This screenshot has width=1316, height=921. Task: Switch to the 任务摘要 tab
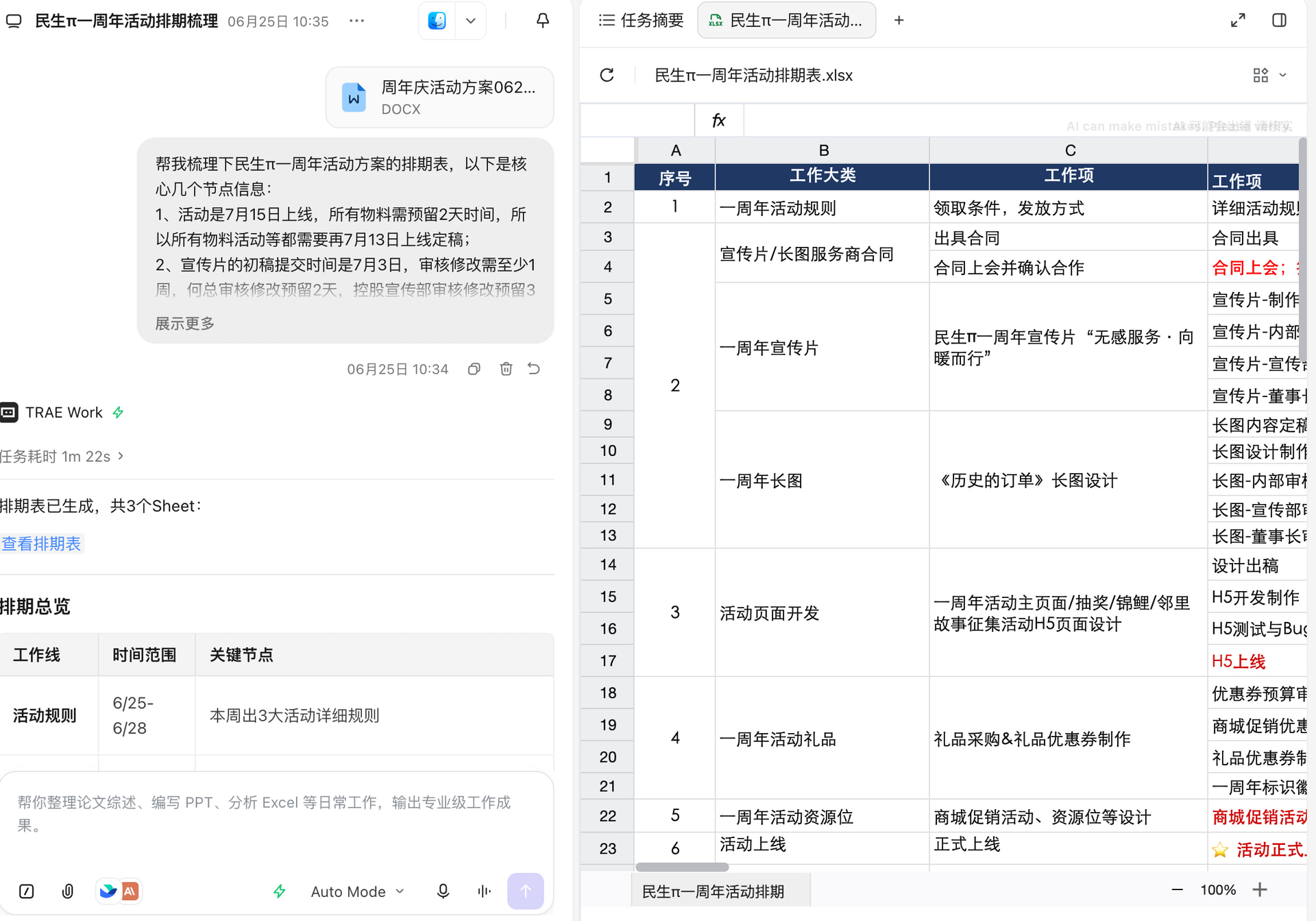[x=641, y=21]
